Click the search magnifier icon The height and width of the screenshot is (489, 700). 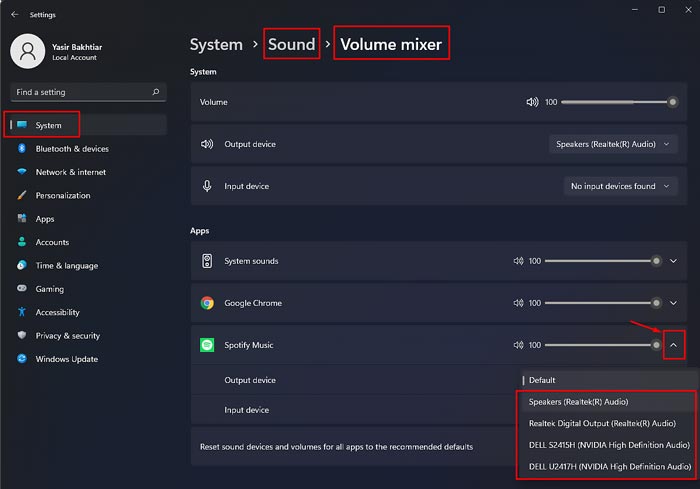pos(155,92)
